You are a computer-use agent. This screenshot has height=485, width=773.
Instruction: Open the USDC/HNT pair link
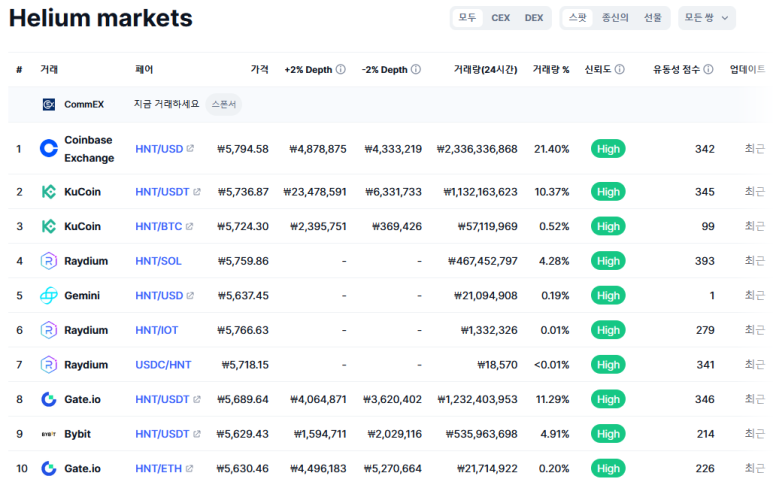coord(163,365)
